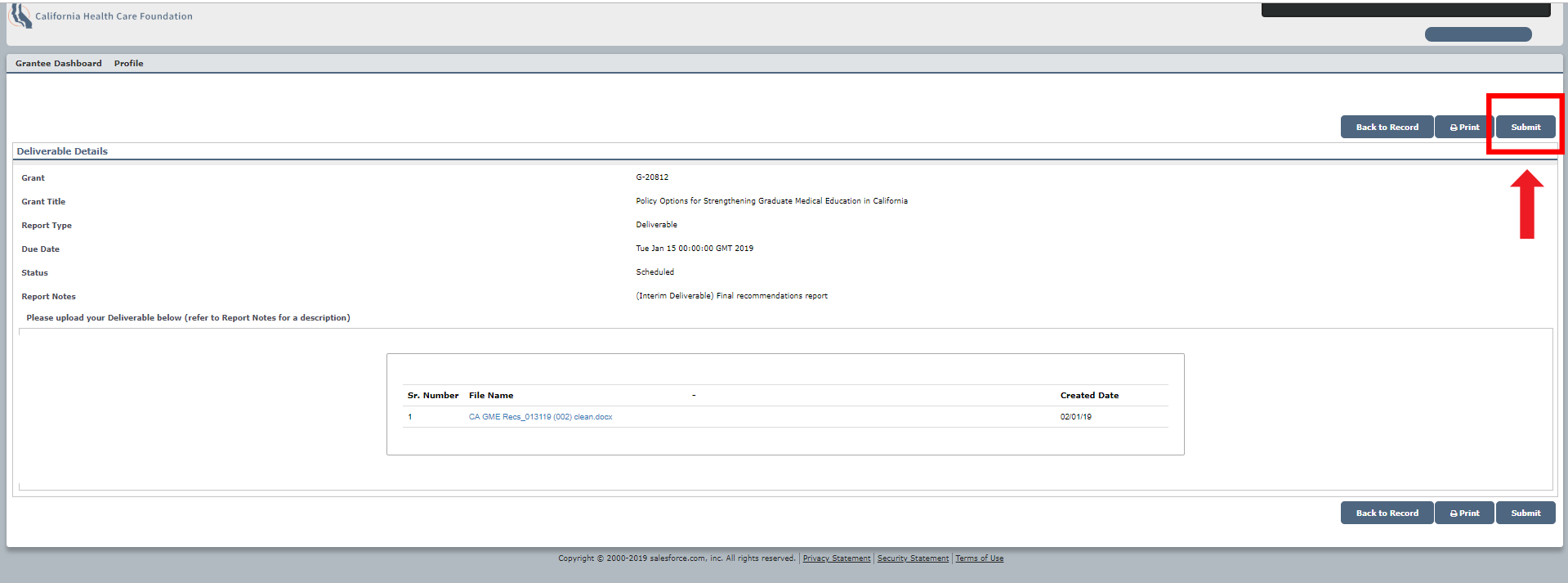Click the California Health Care Foundation logo
This screenshot has height=583, width=1568.
coord(20,16)
